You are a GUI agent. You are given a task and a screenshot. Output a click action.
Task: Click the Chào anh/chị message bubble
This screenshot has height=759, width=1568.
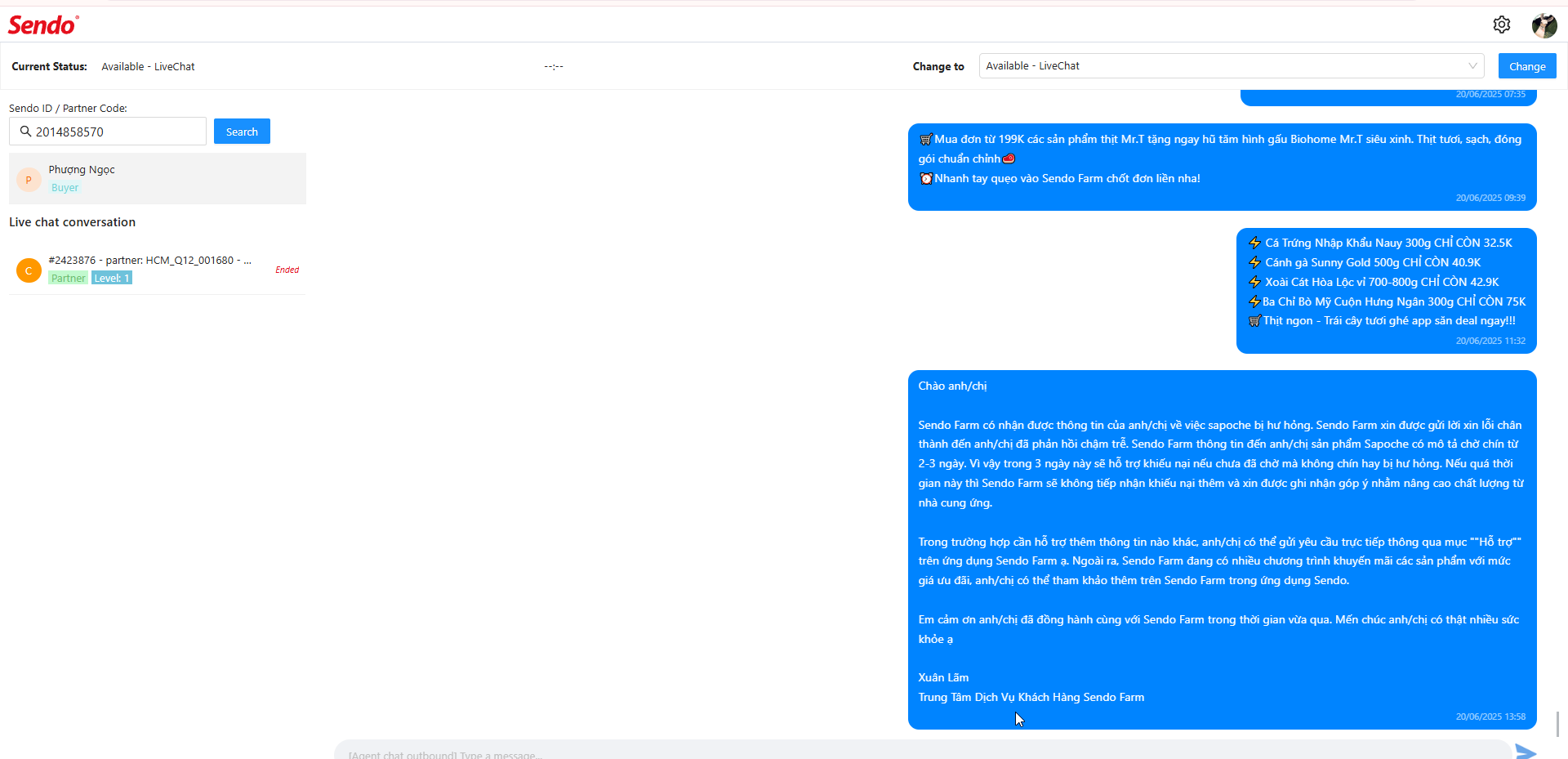1223,550
